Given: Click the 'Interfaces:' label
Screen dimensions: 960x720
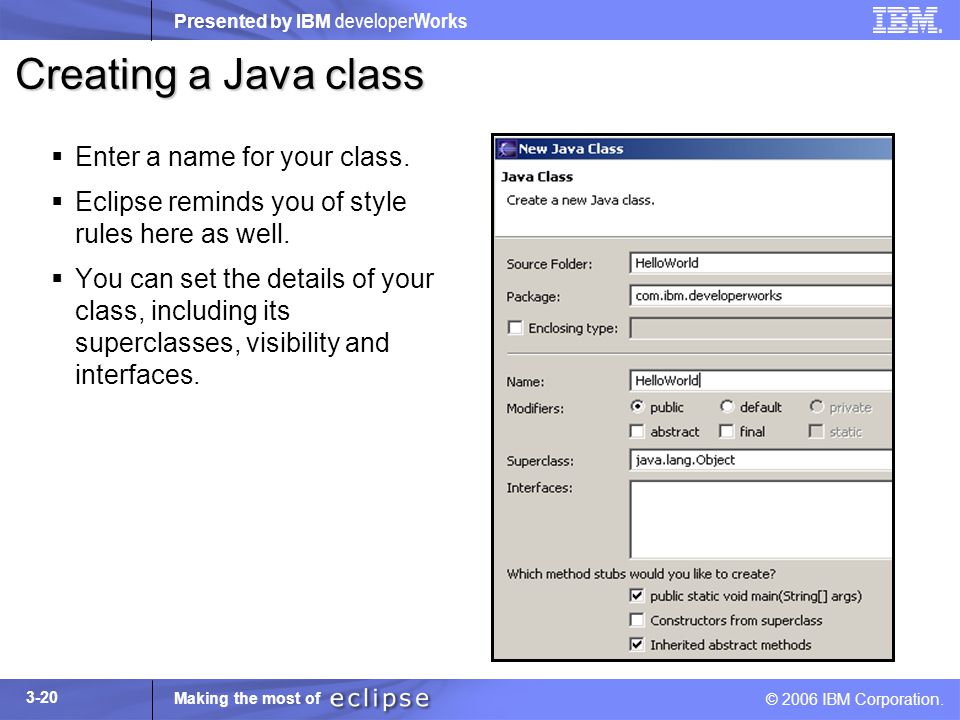Looking at the screenshot, I should (539, 488).
